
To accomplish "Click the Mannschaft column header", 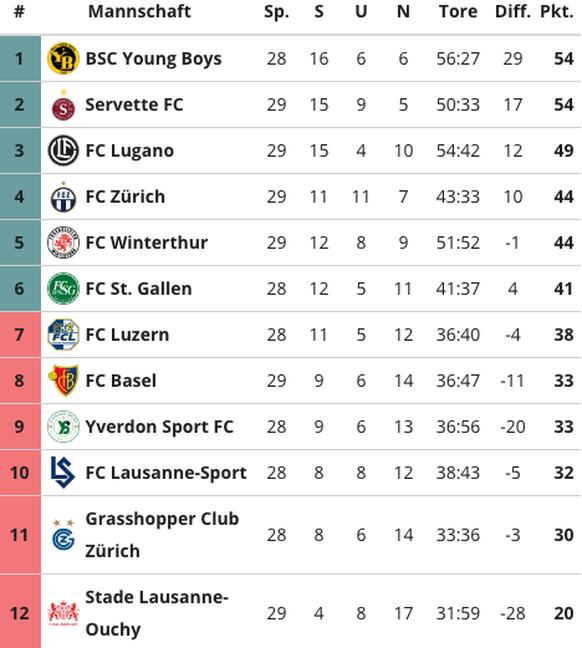I will [139, 12].
